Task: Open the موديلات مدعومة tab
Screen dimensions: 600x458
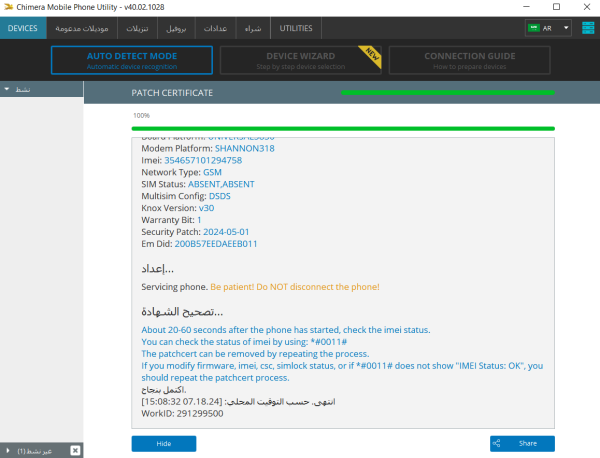Action: tap(82, 28)
